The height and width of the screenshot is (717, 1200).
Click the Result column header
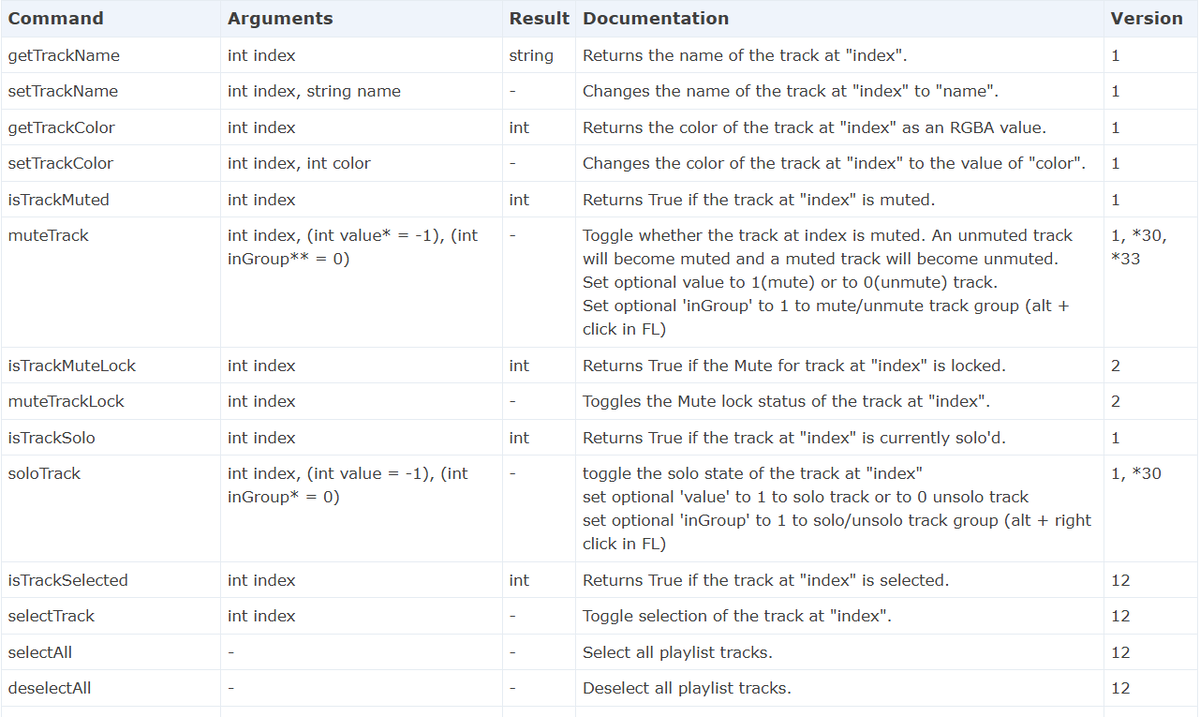point(539,18)
